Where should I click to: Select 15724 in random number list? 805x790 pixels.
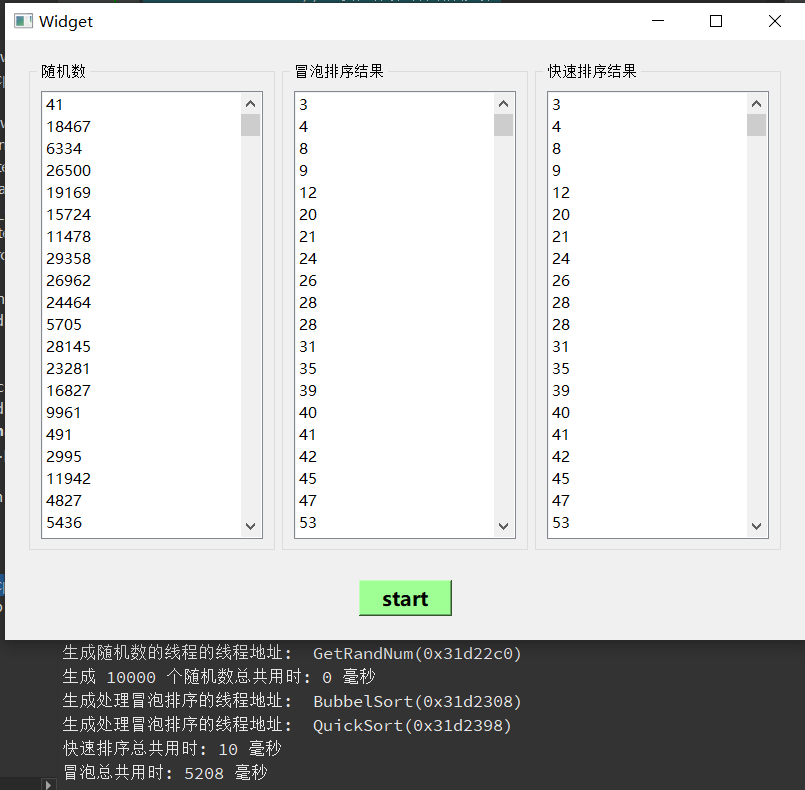141,215
